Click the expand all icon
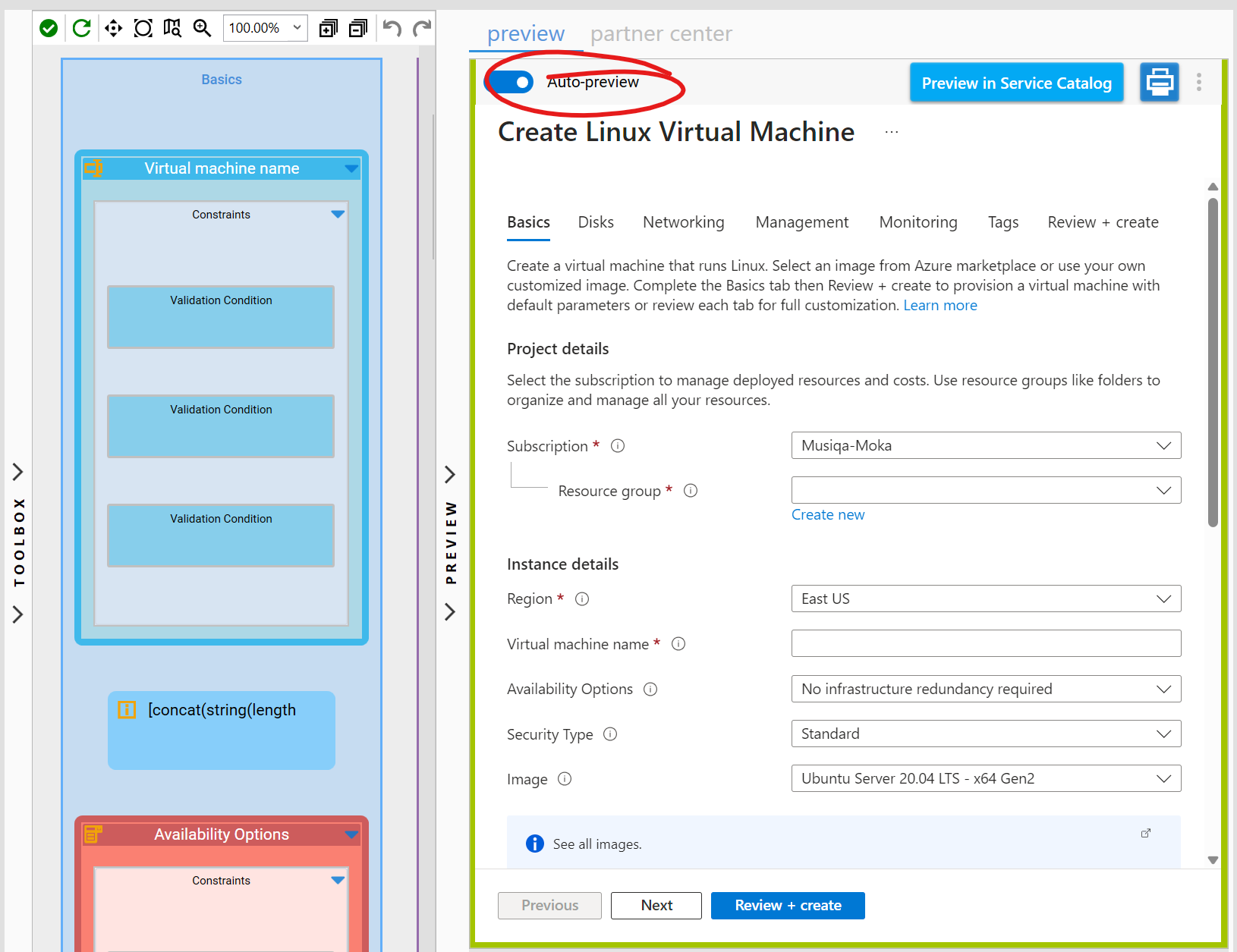 pyautogui.click(x=328, y=29)
